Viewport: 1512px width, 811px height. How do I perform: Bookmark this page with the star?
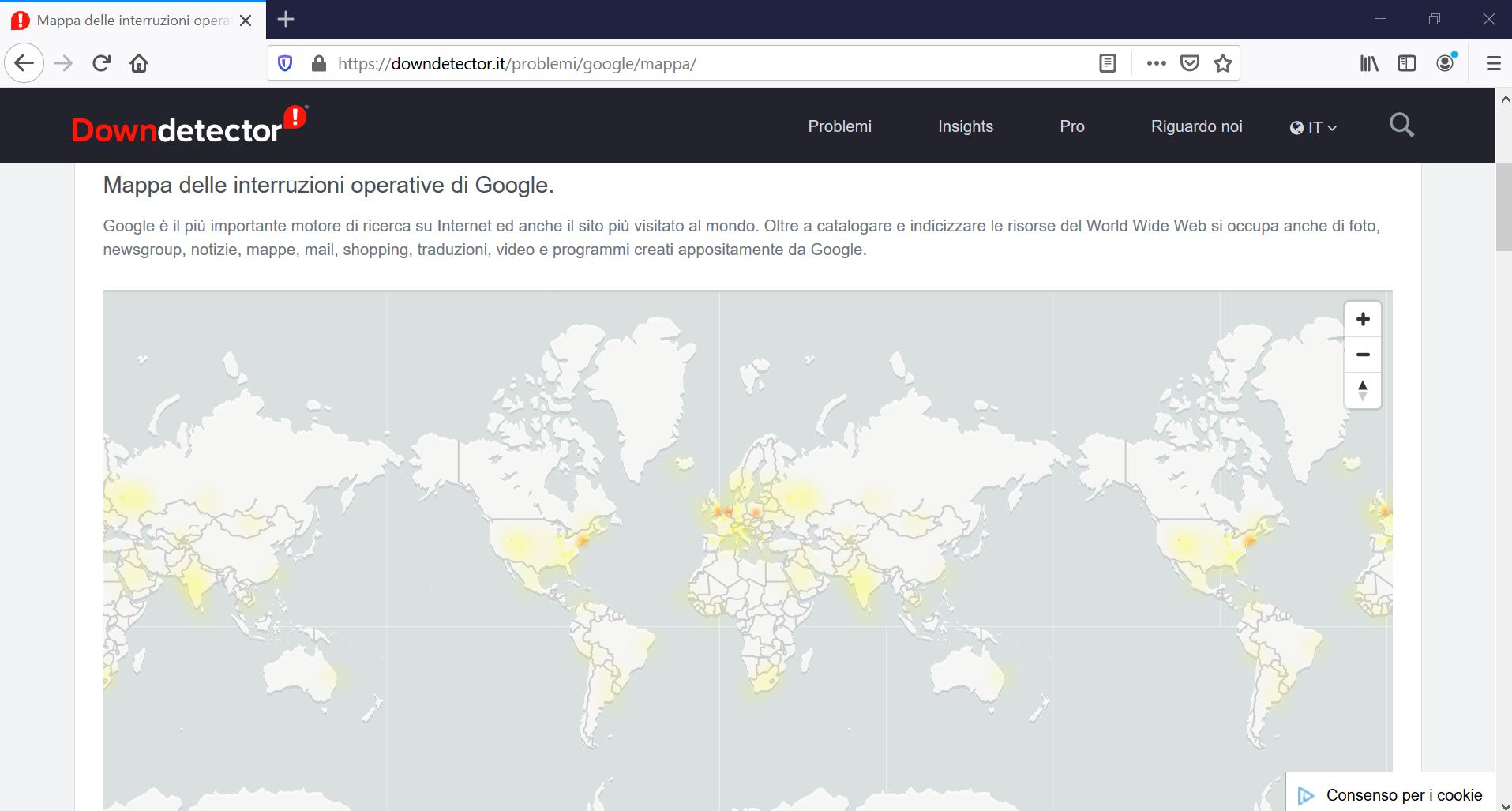point(1223,63)
